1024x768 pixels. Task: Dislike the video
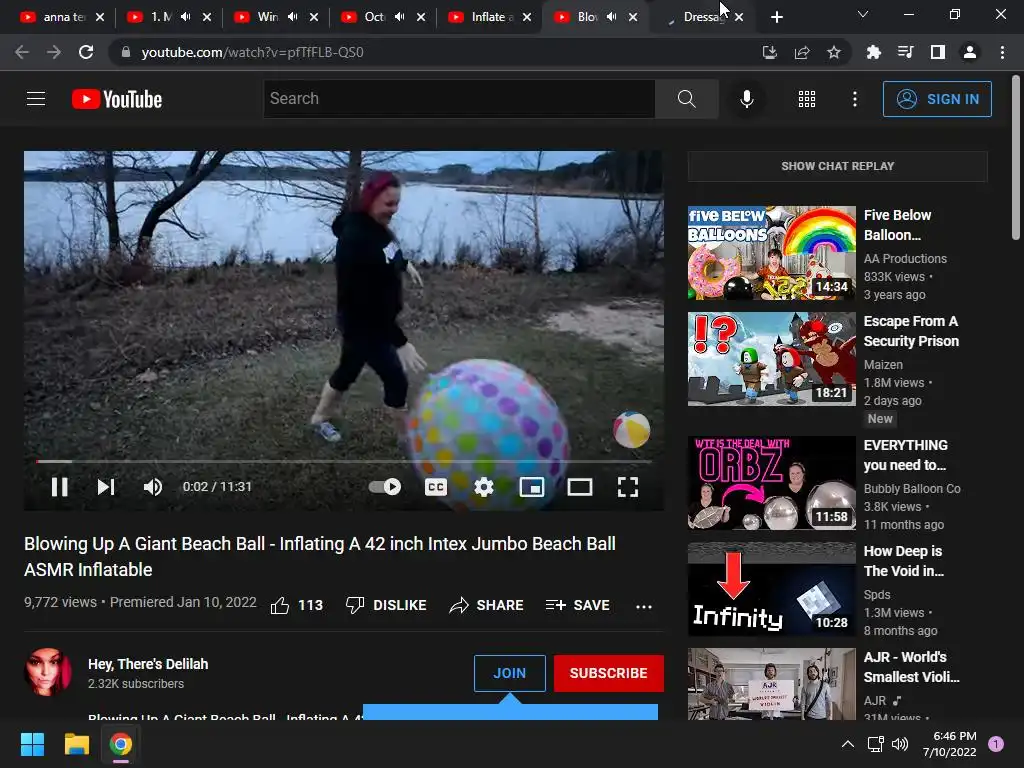(386, 605)
